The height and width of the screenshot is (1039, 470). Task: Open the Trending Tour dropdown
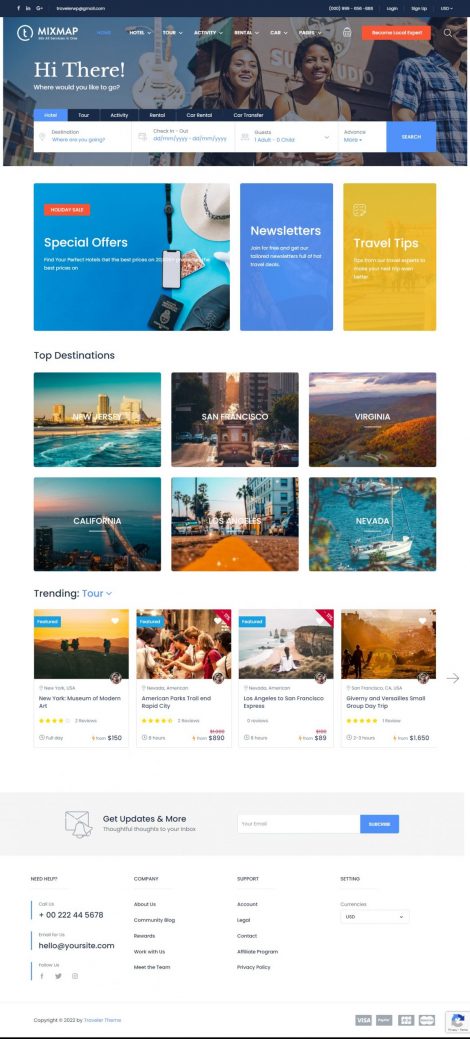point(97,593)
